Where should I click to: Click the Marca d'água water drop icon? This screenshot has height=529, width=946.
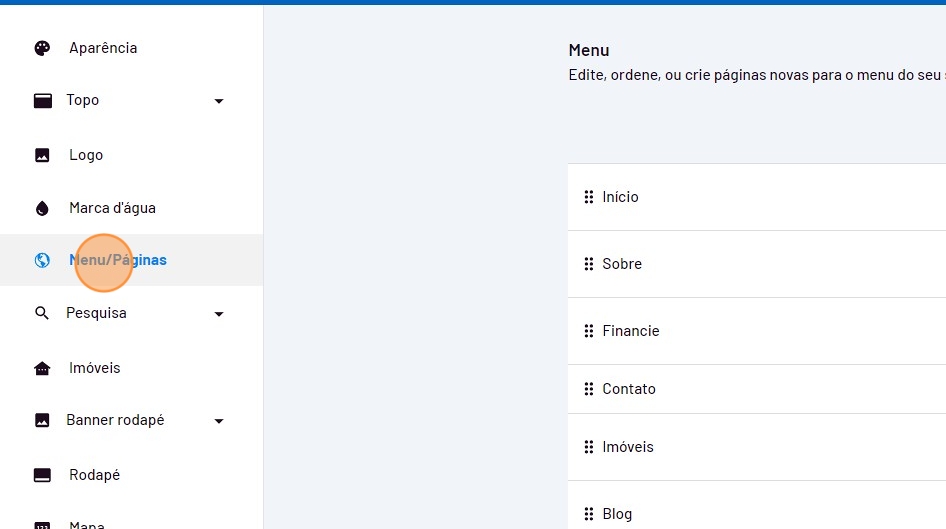42,208
